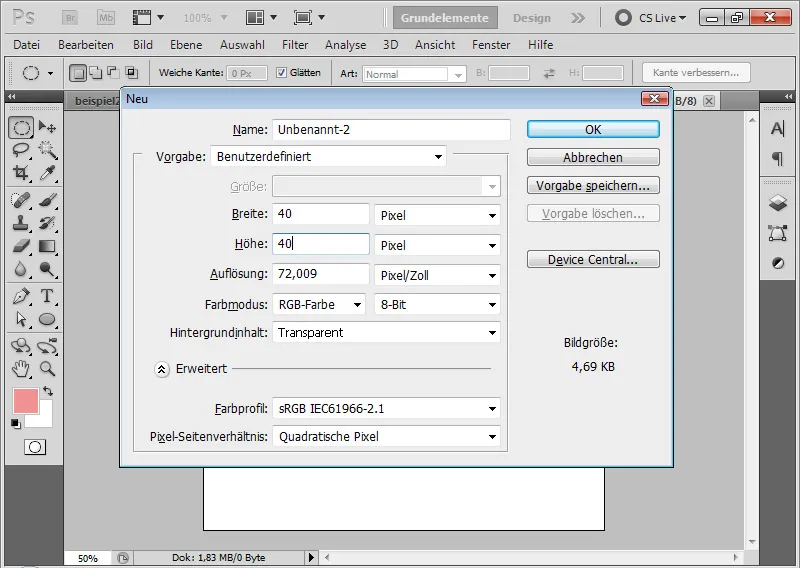Open the Pixel-Seitenverhältnis dropdown
Image resolution: width=800 pixels, height=568 pixels.
pos(386,437)
